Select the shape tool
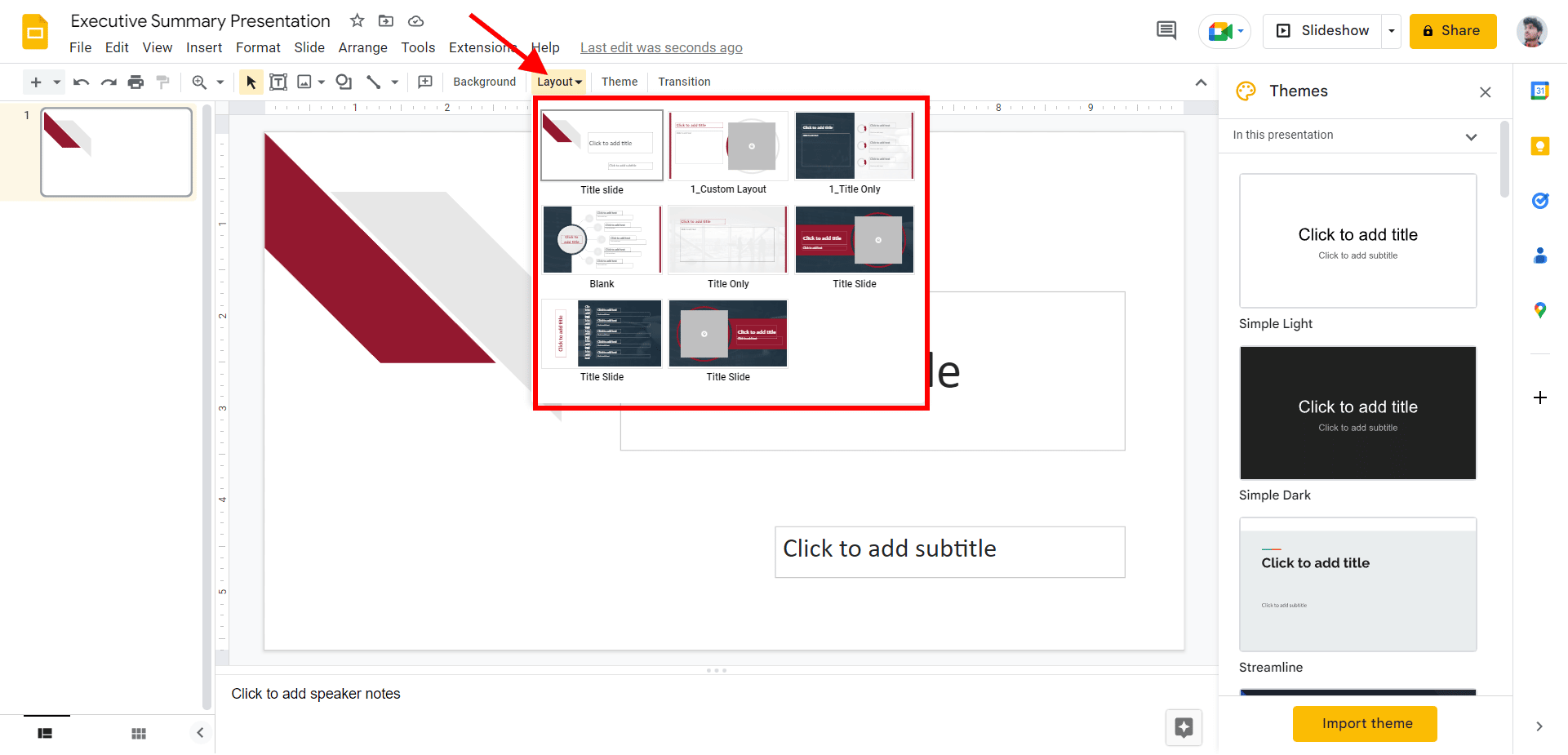1568x755 pixels. point(344,82)
